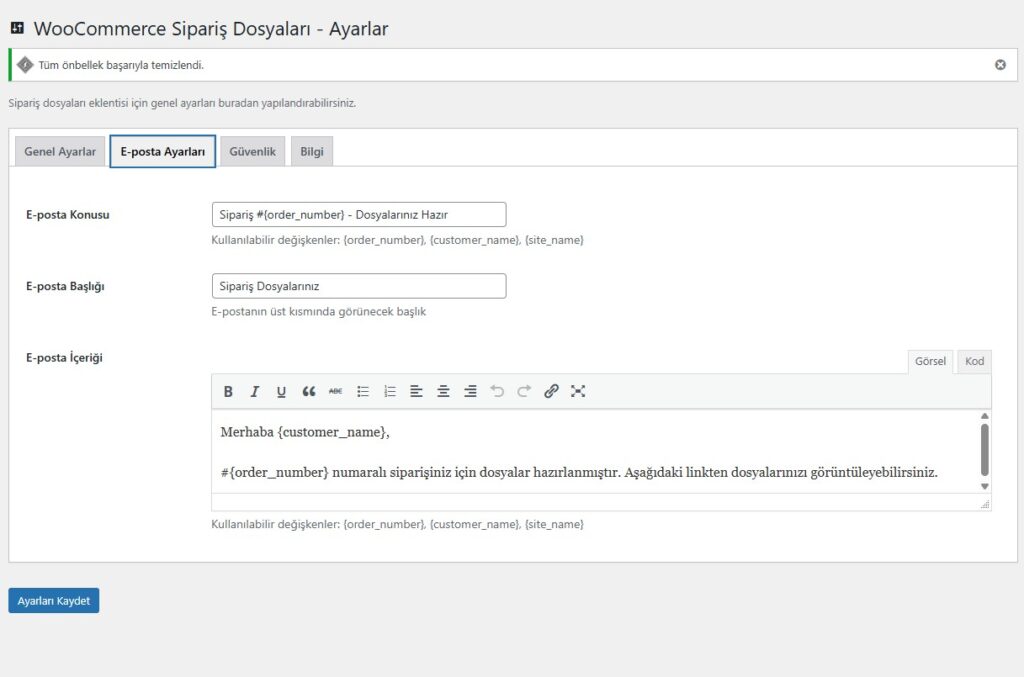Apply strikethrough formatting
The width and height of the screenshot is (1024, 677).
(x=335, y=391)
